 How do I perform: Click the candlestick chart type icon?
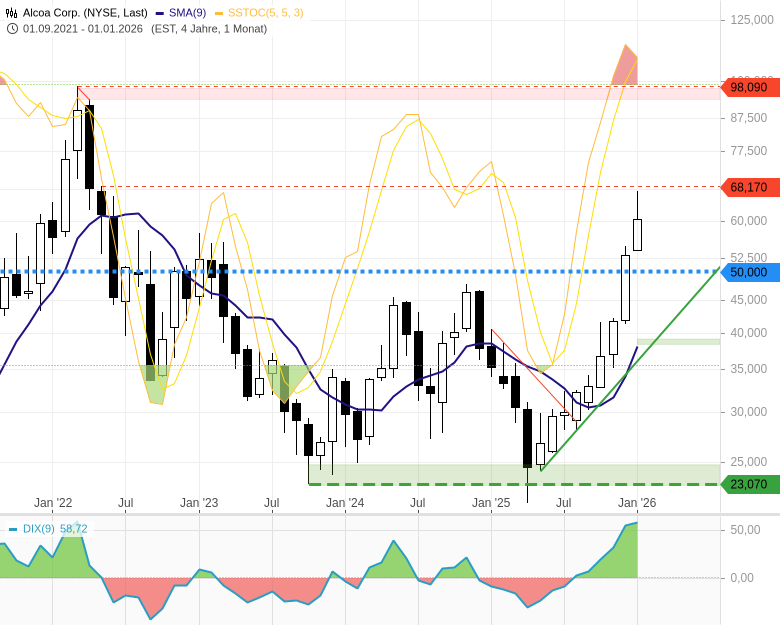coord(12,13)
